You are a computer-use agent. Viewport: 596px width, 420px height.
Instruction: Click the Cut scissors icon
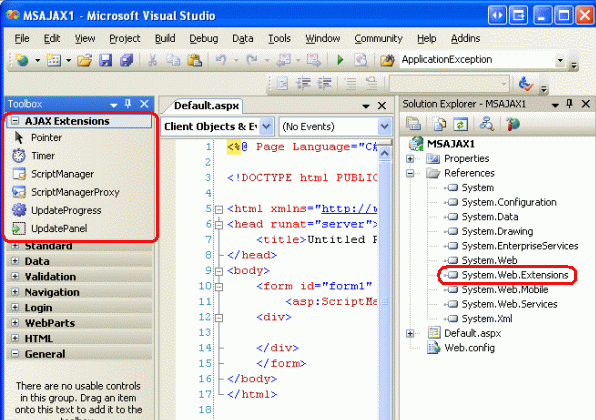(x=152, y=60)
